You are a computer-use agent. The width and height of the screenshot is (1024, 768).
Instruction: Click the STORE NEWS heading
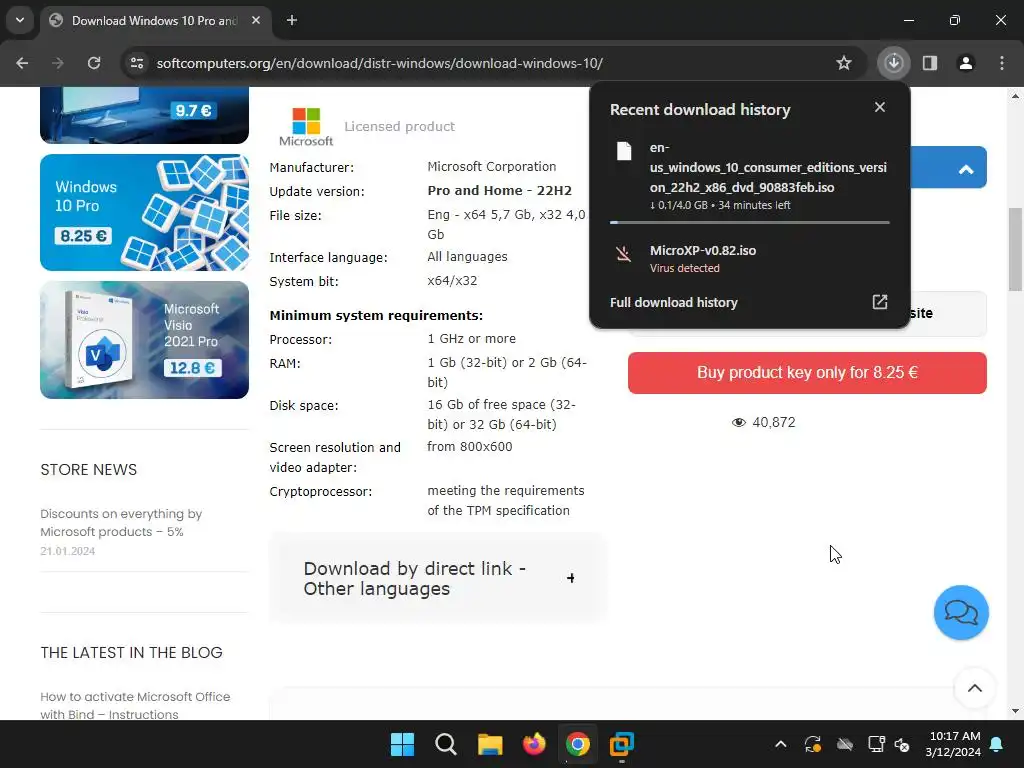89,470
